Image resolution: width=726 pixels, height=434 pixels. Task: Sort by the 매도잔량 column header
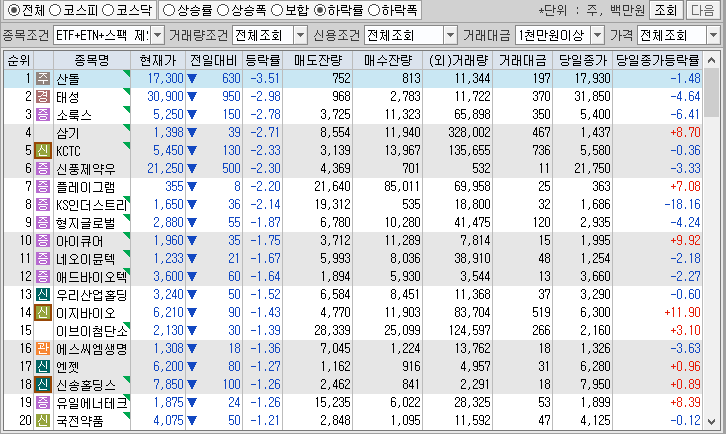[317, 60]
